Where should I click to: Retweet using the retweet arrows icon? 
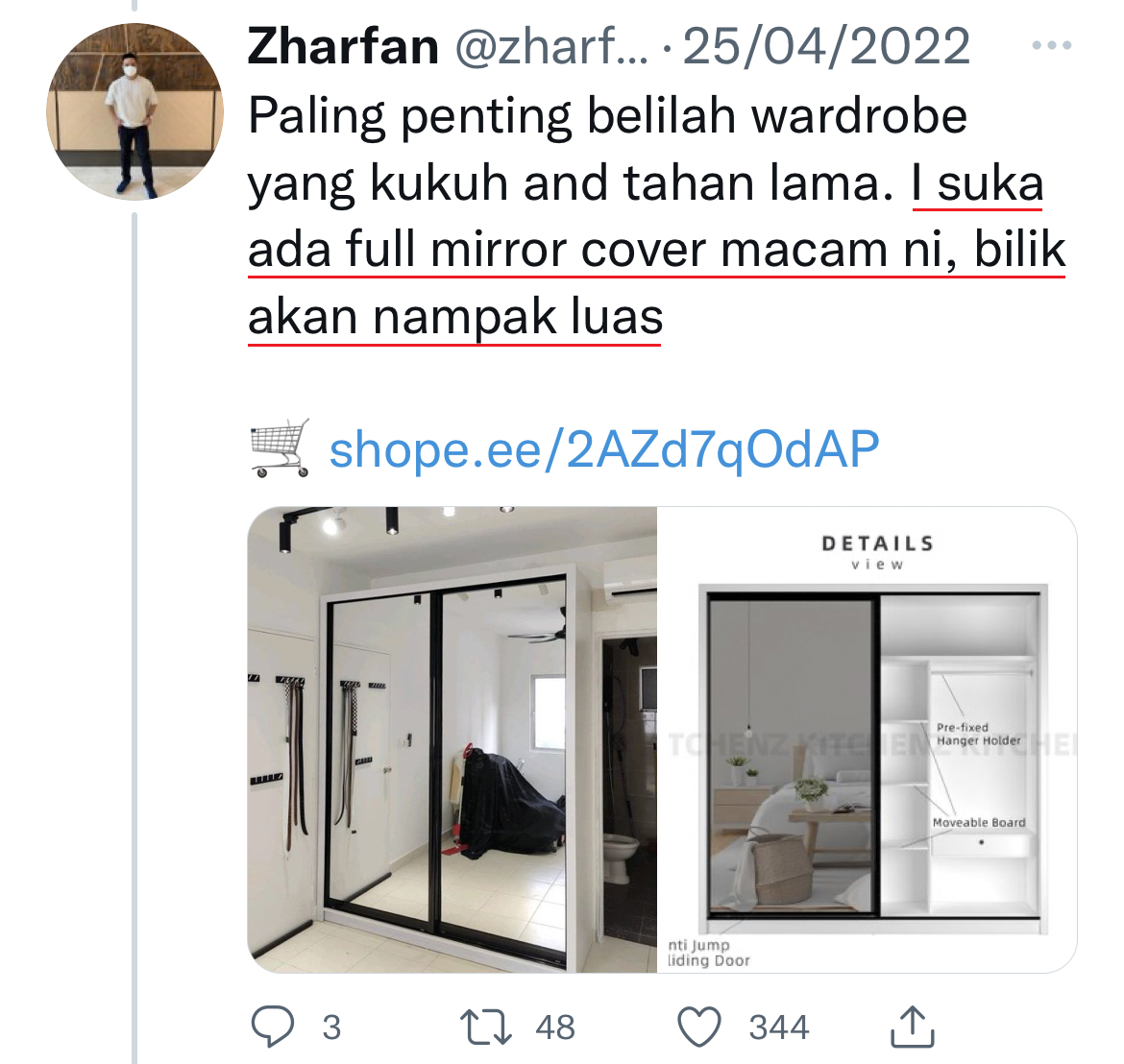[x=485, y=1027]
